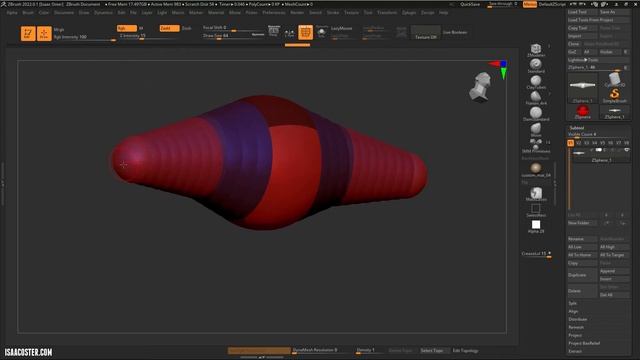
Task: Click the Duplicate subtool button
Action: pos(582,275)
